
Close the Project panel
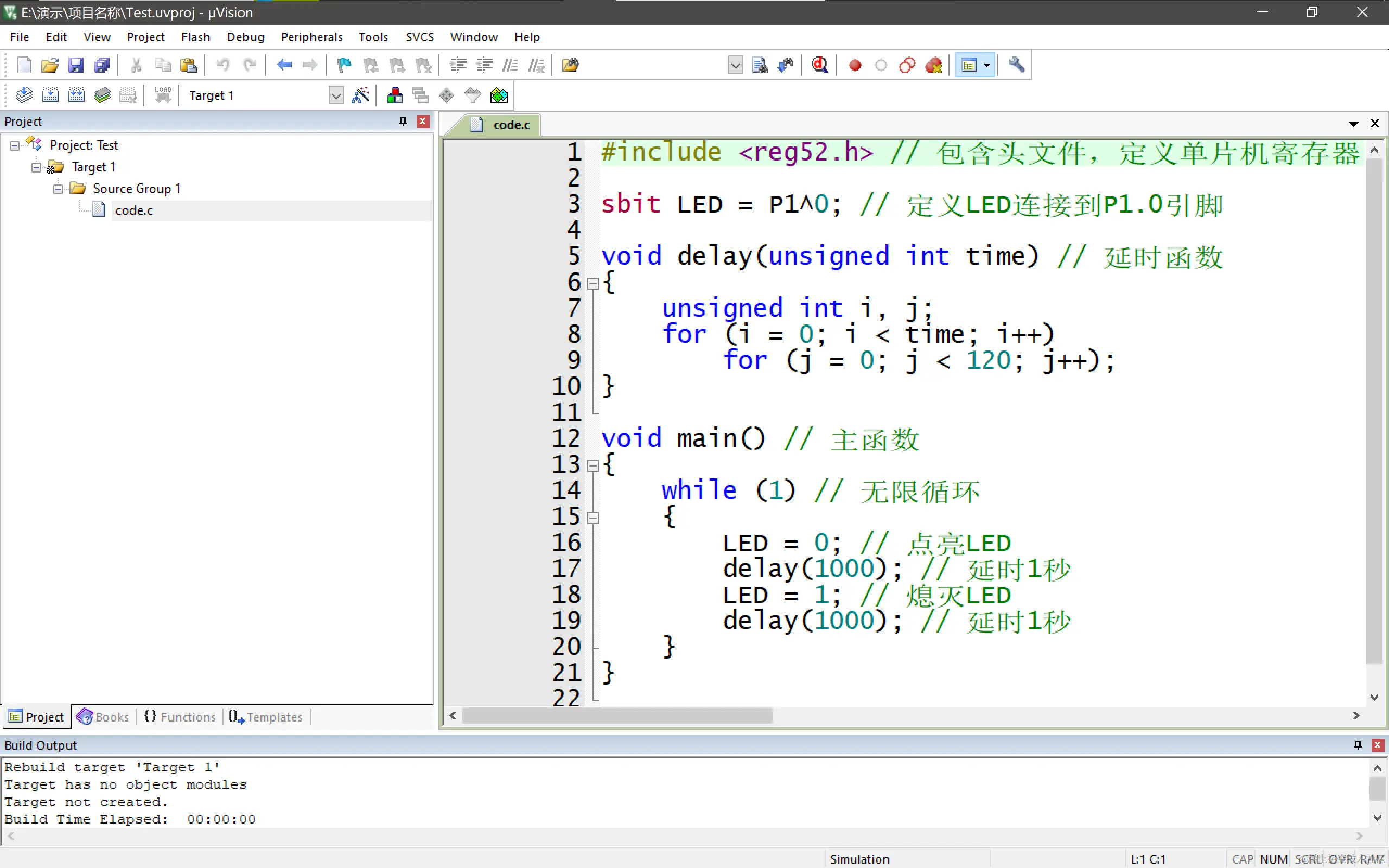(x=423, y=121)
